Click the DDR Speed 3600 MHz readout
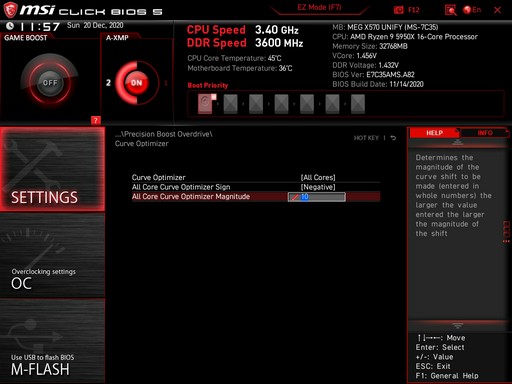Image resolution: width=512 pixels, height=384 pixels. [x=245, y=43]
